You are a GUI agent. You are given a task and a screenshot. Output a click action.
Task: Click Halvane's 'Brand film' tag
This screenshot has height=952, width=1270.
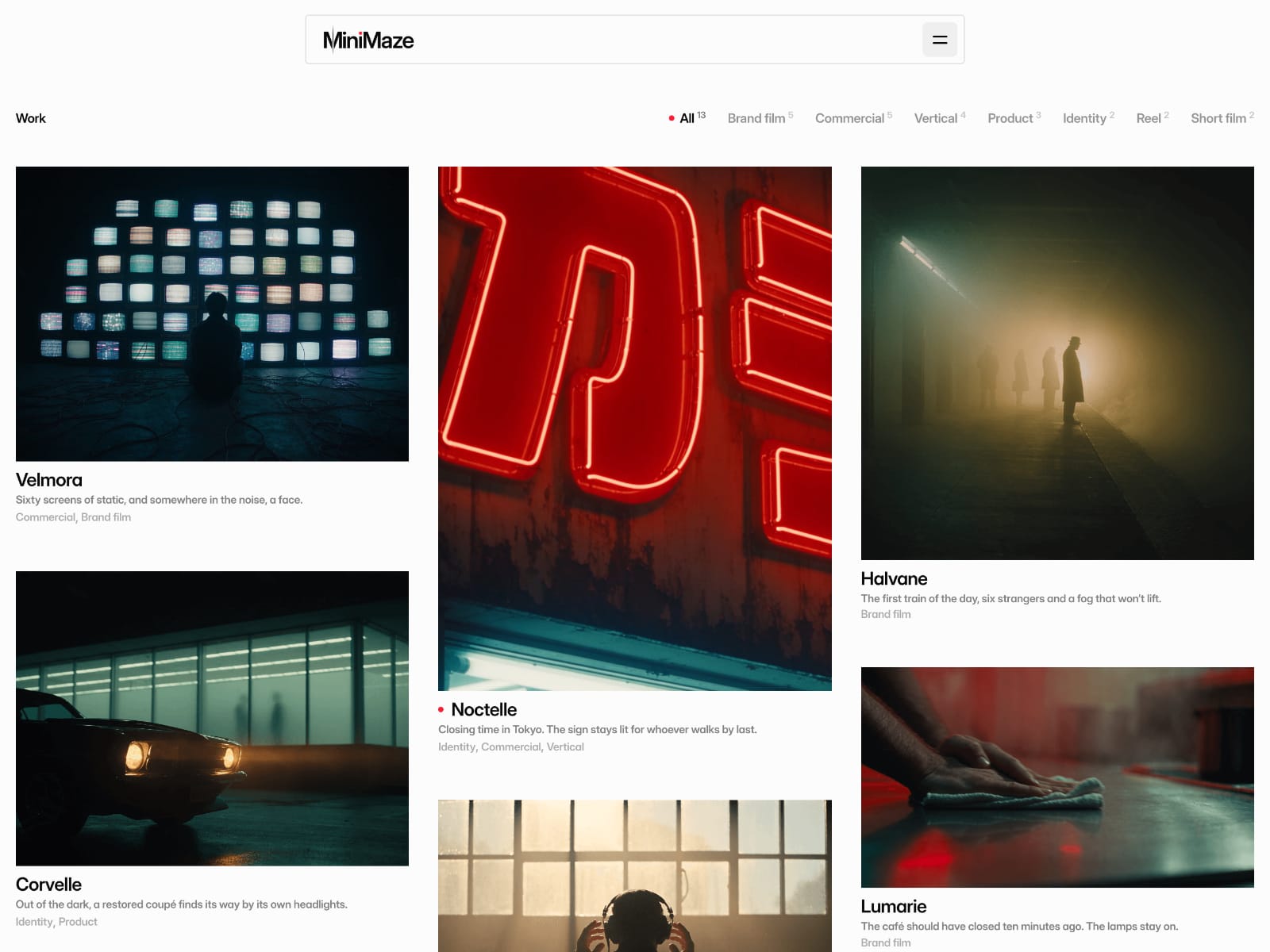(x=886, y=614)
